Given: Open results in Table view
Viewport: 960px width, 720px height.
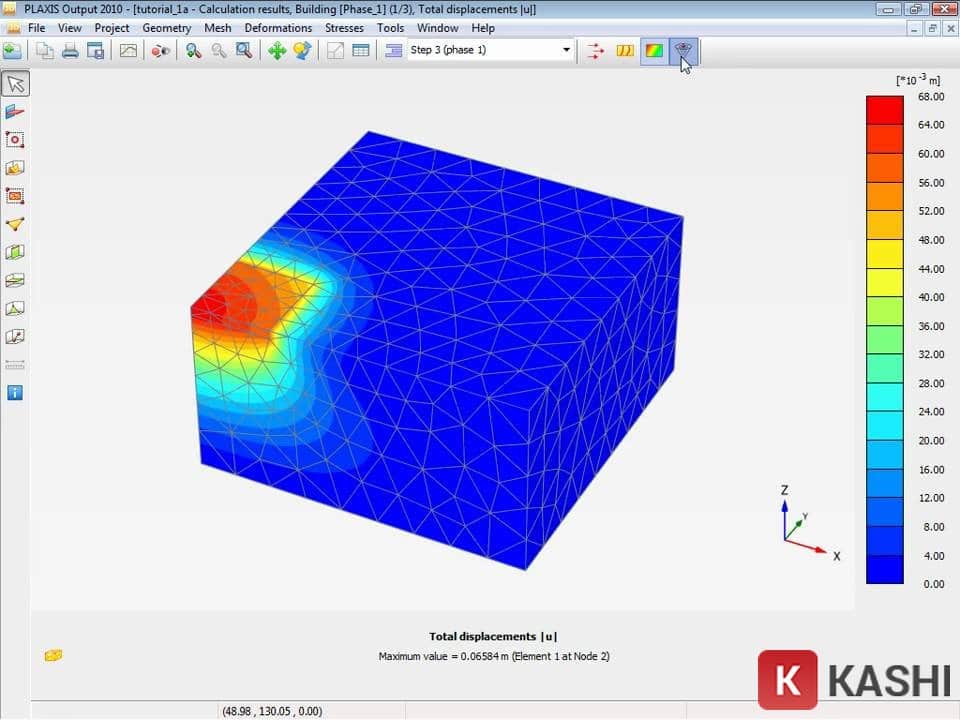Looking at the screenshot, I should [359, 50].
